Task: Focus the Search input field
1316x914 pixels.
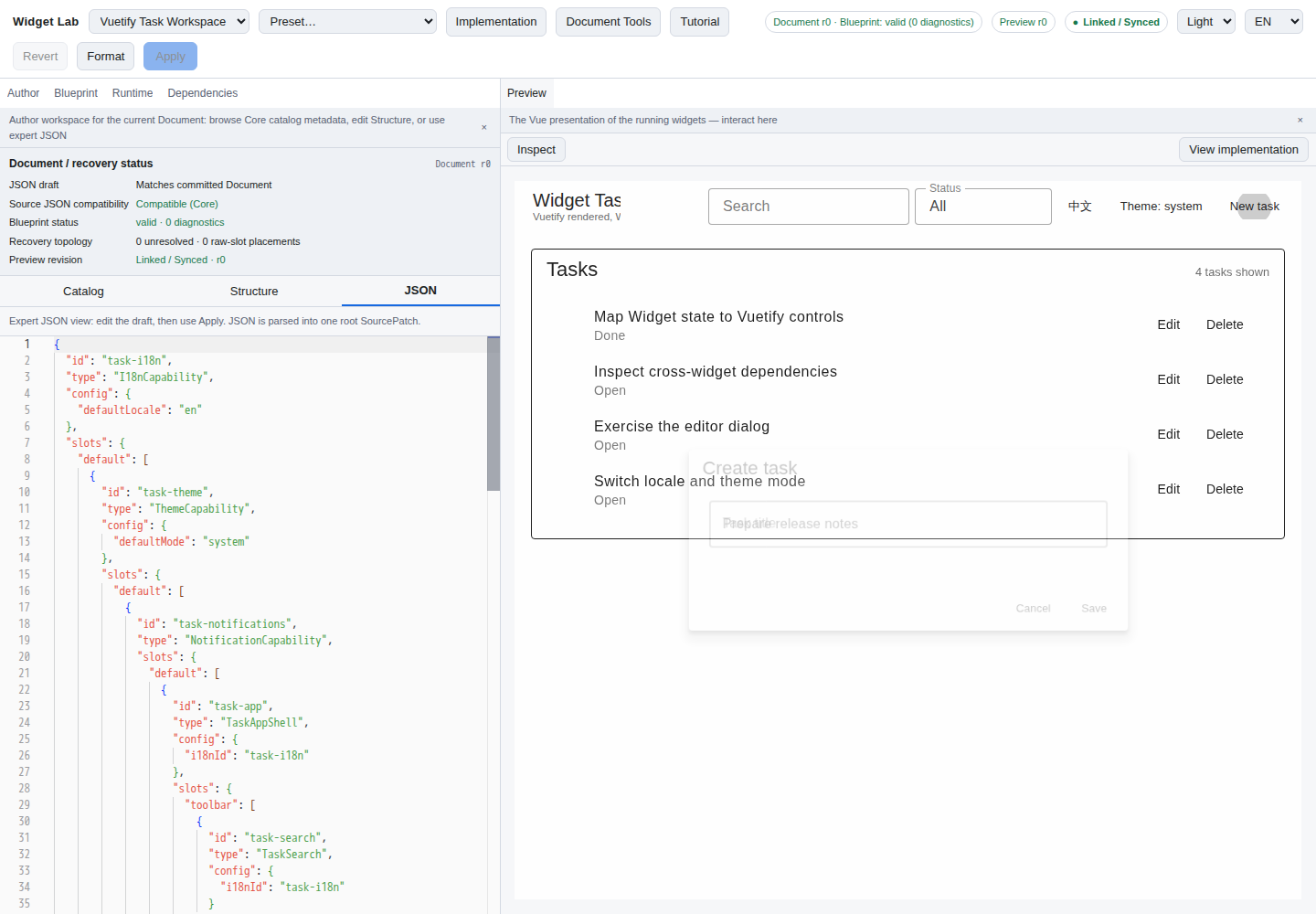Action: coord(809,207)
